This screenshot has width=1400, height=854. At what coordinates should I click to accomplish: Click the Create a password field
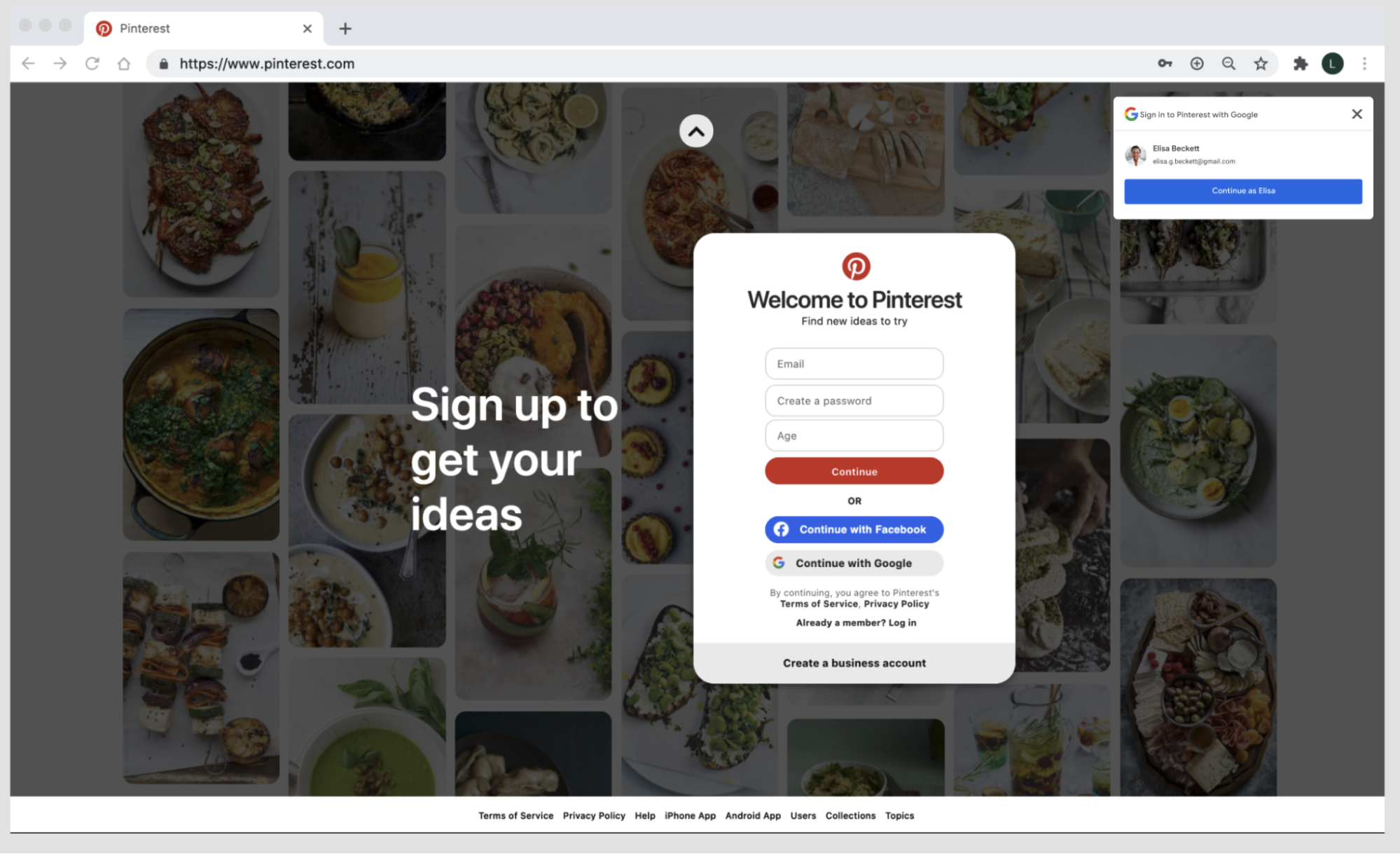click(x=854, y=400)
